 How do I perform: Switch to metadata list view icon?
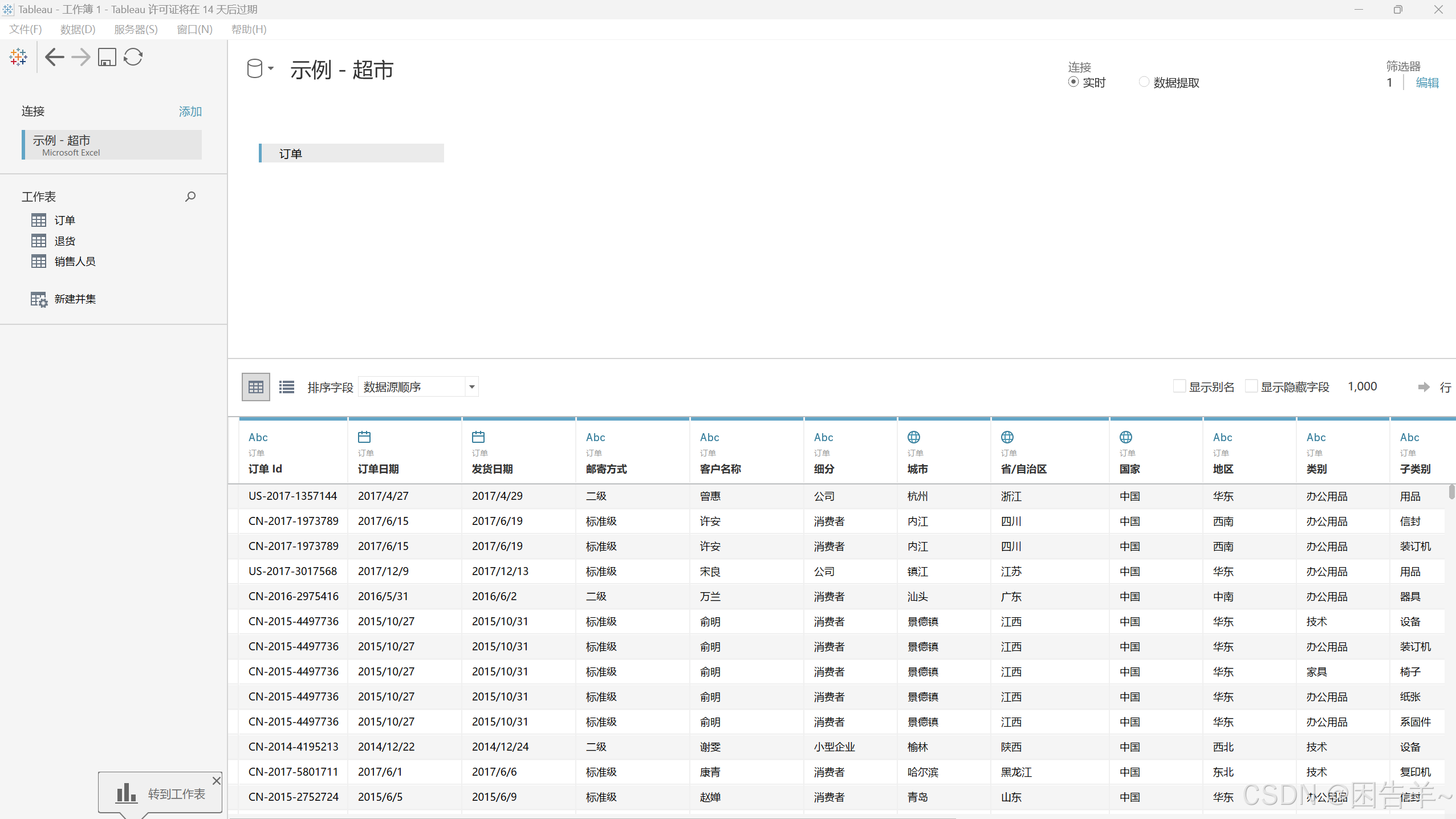pyautogui.click(x=287, y=387)
